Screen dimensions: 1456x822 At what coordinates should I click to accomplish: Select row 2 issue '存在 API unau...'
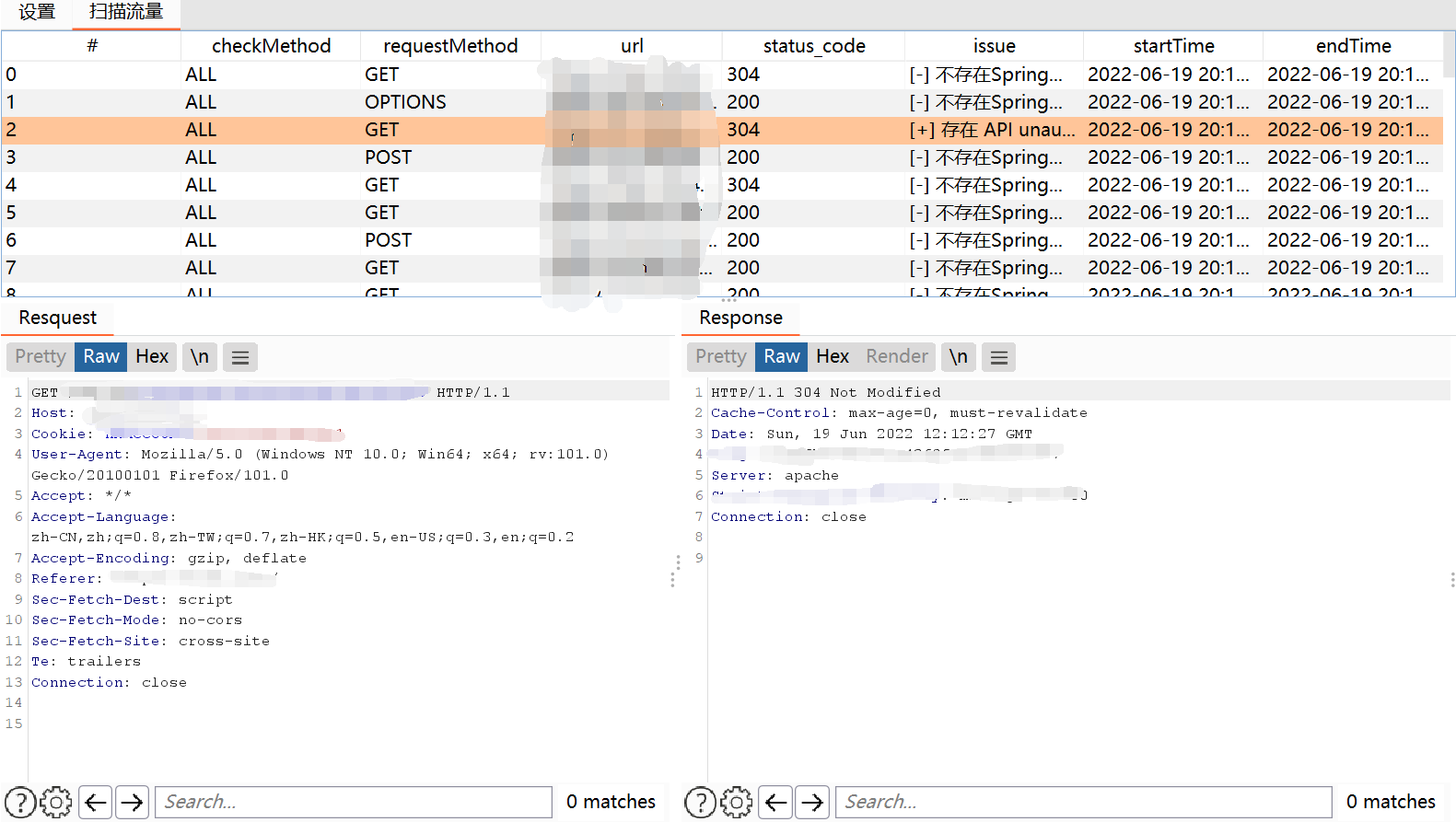(993, 130)
